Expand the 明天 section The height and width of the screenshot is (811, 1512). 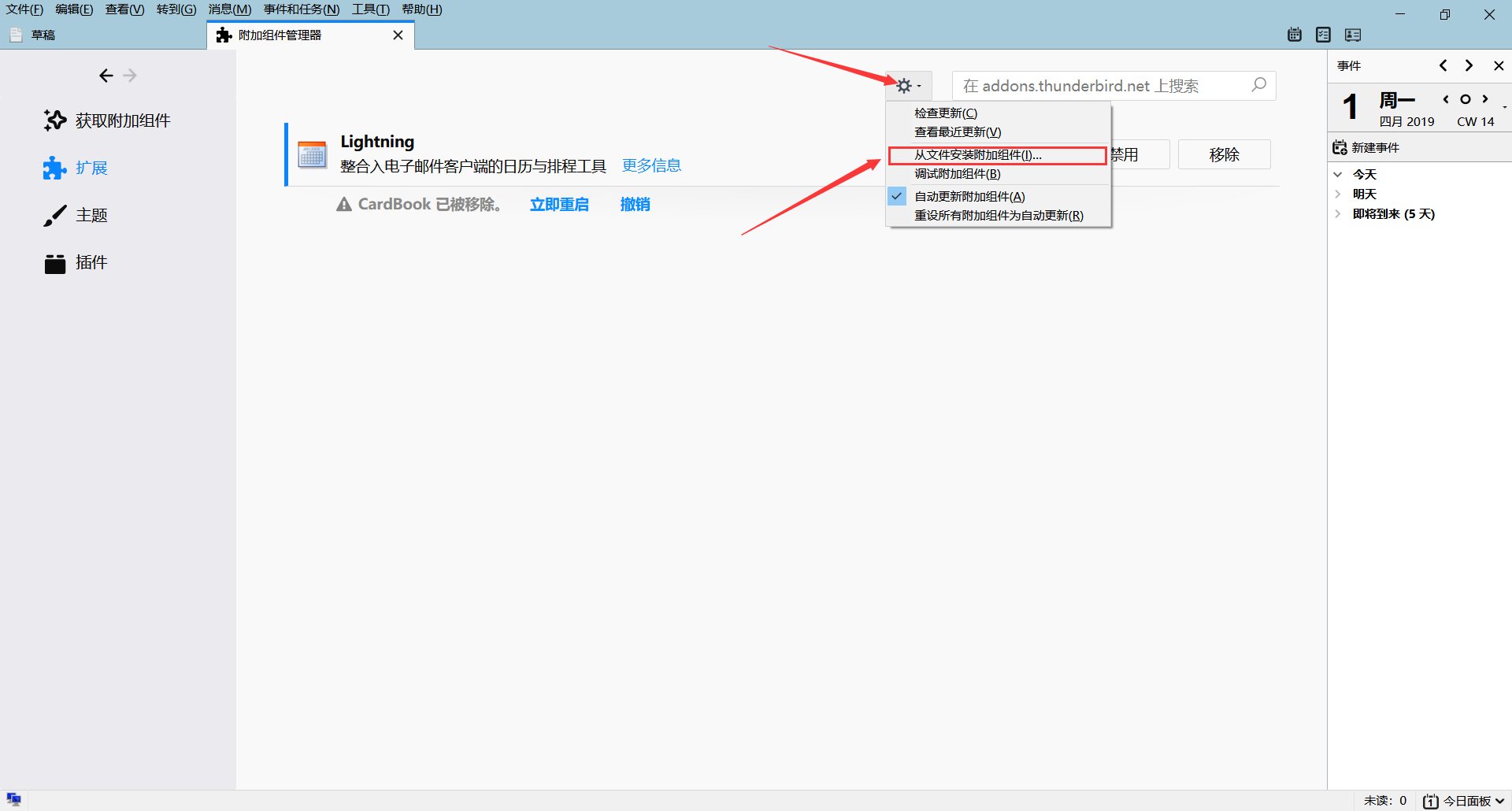point(1337,194)
